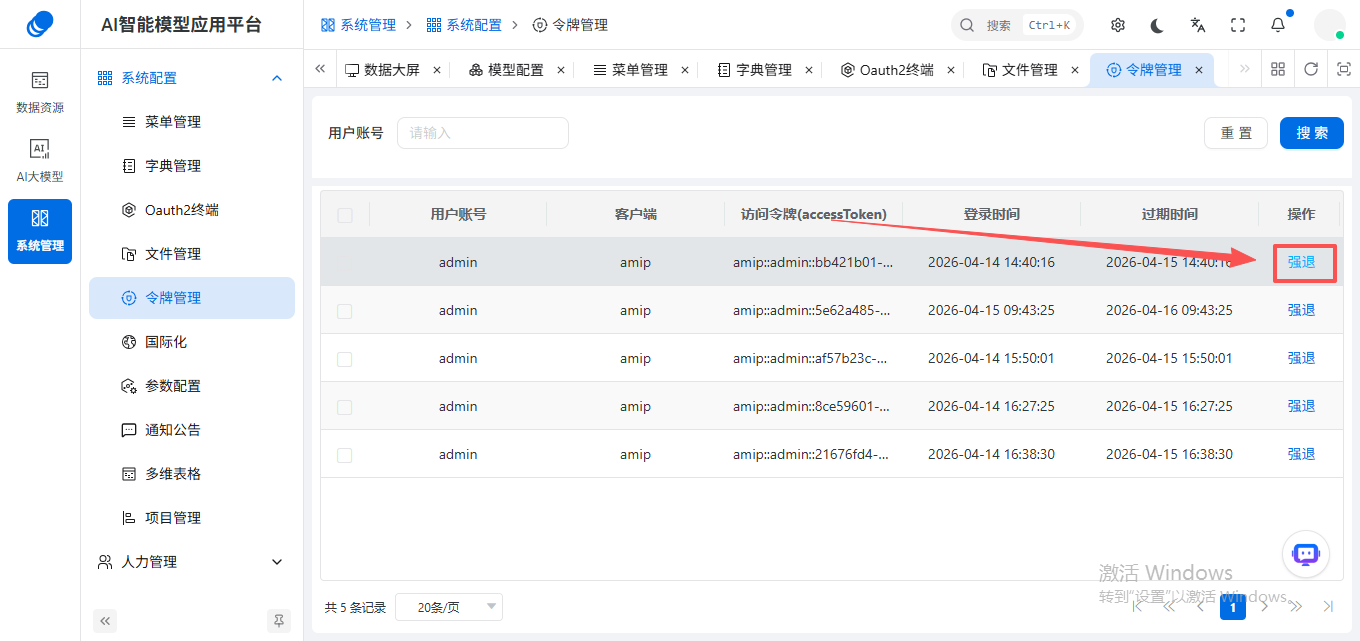Open 菜单管理 in the side menu

click(x=192, y=122)
